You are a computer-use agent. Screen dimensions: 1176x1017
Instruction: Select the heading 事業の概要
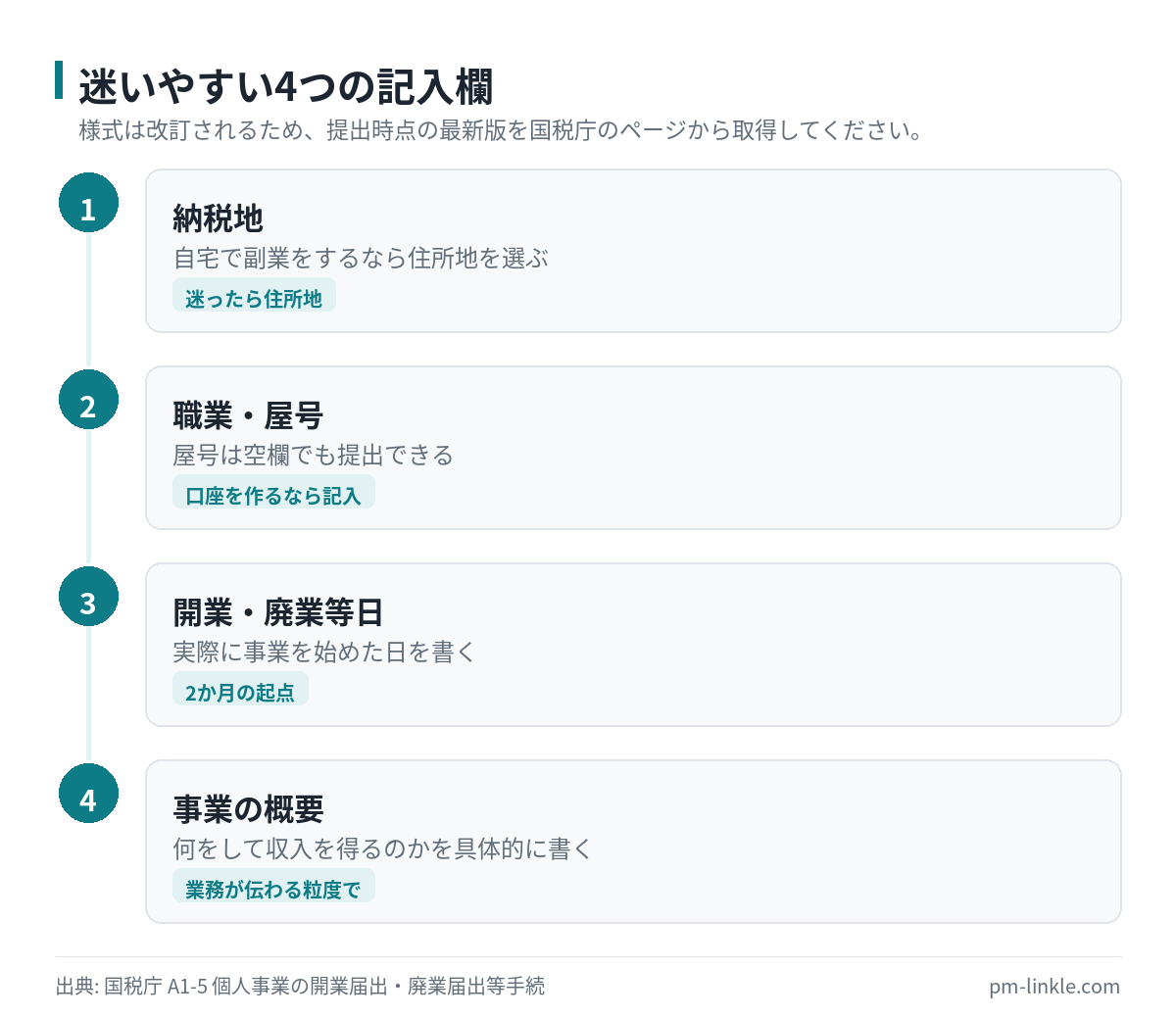[x=249, y=809]
